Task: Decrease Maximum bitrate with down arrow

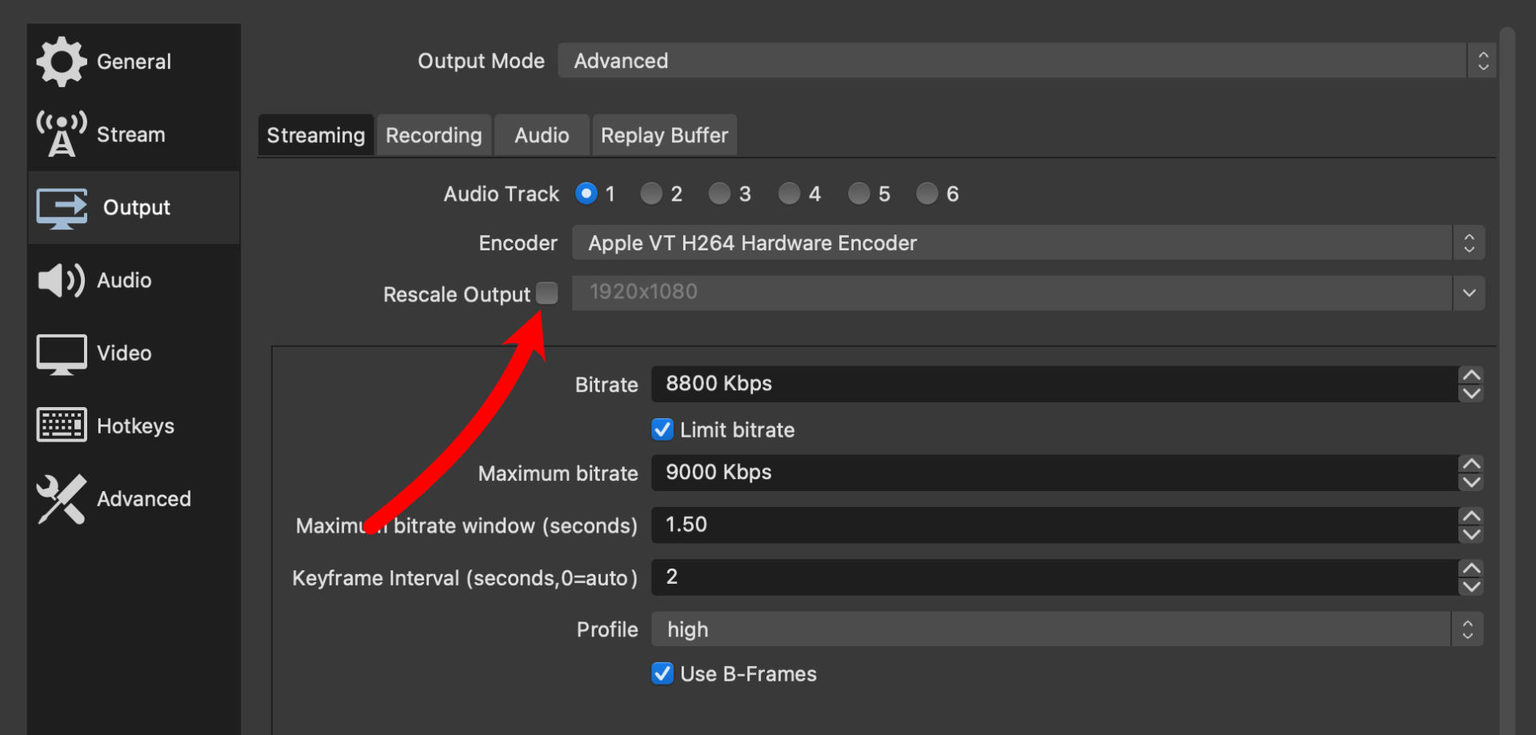Action: (x=1471, y=481)
